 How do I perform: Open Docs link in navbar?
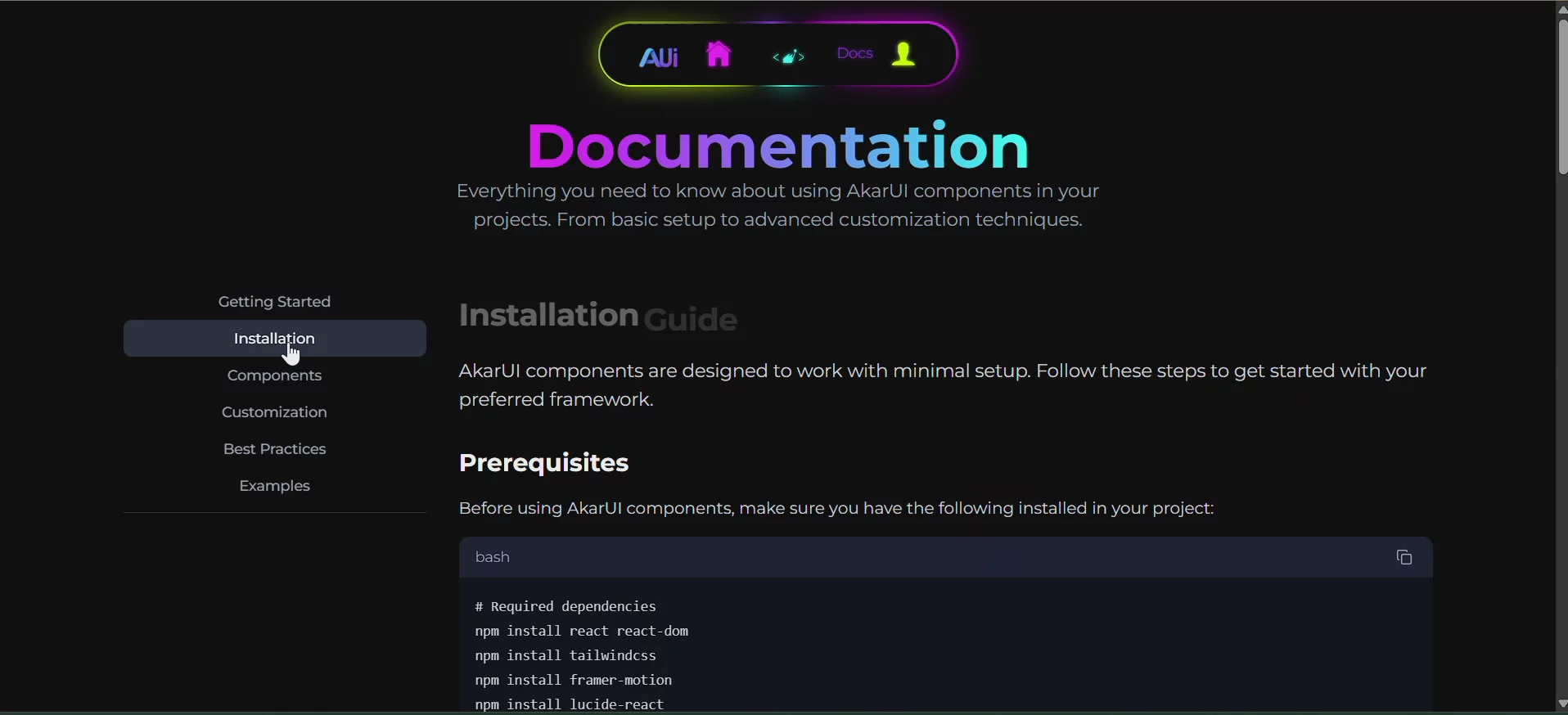pyautogui.click(x=855, y=53)
